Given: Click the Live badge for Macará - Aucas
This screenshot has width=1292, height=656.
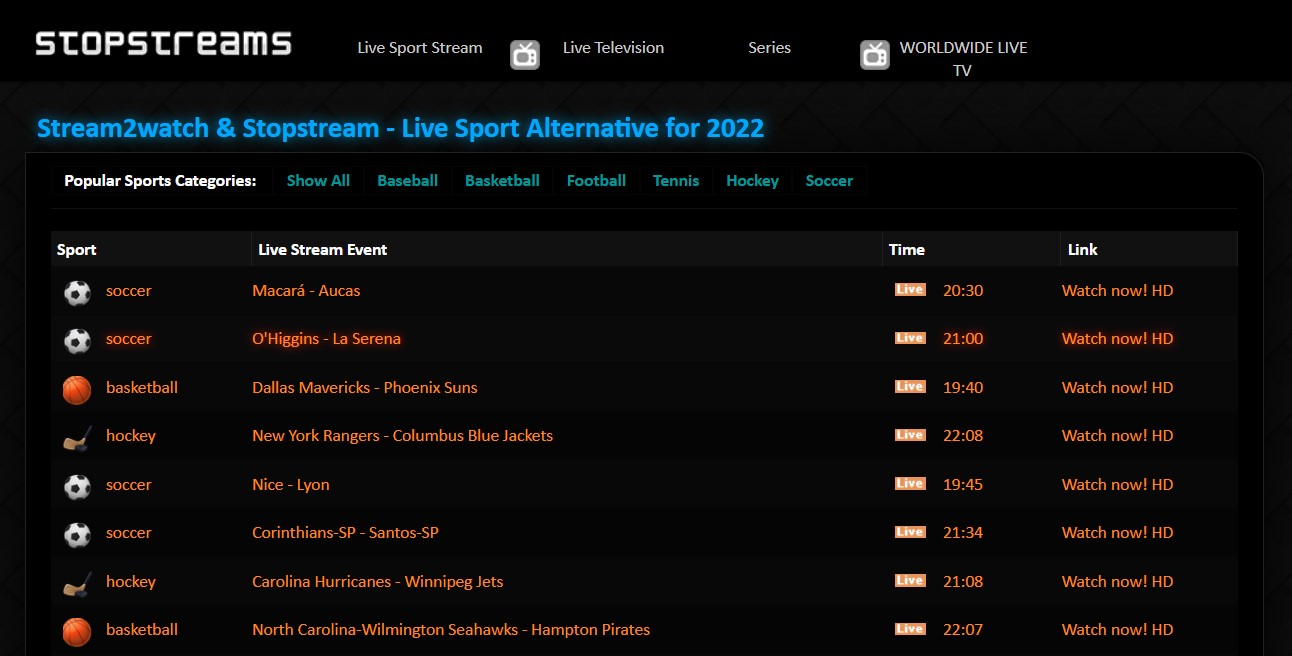Looking at the screenshot, I should pyautogui.click(x=910, y=288).
